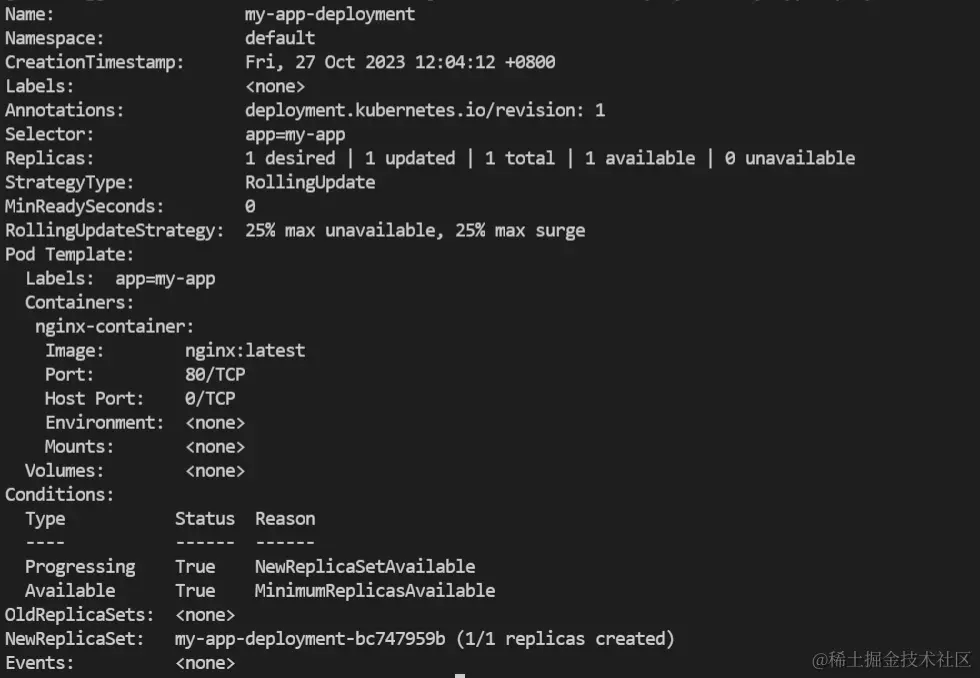The height and width of the screenshot is (678, 980).
Task: Select the RollingUpdate strategy type text
Action: [310, 182]
